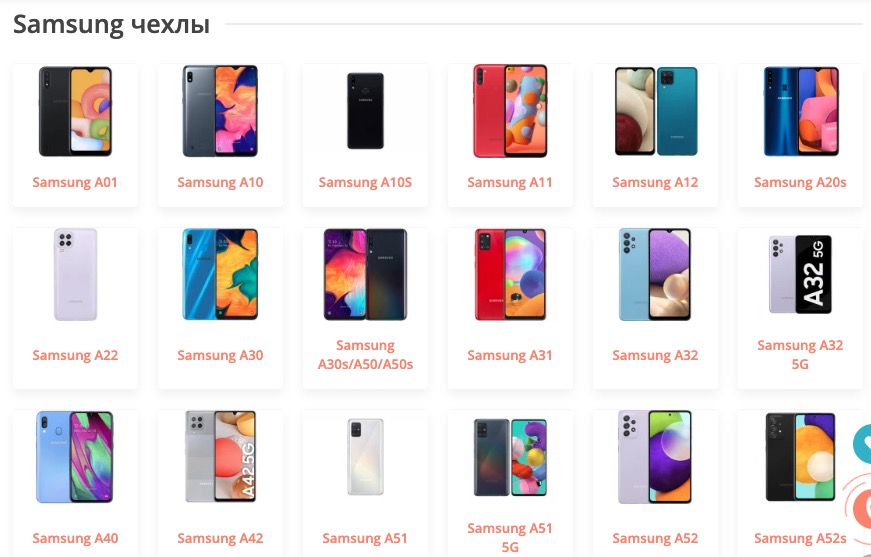Choose the Samsung A12 teal phone image
Image resolution: width=871 pixels, height=557 pixels.
(x=655, y=111)
